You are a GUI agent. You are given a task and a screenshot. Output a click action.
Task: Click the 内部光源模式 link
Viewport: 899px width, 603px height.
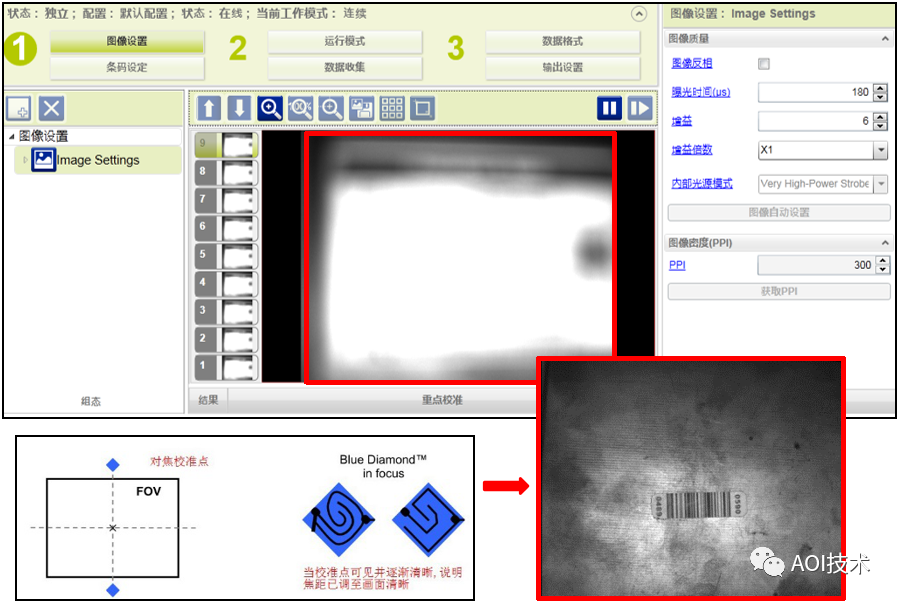(702, 183)
